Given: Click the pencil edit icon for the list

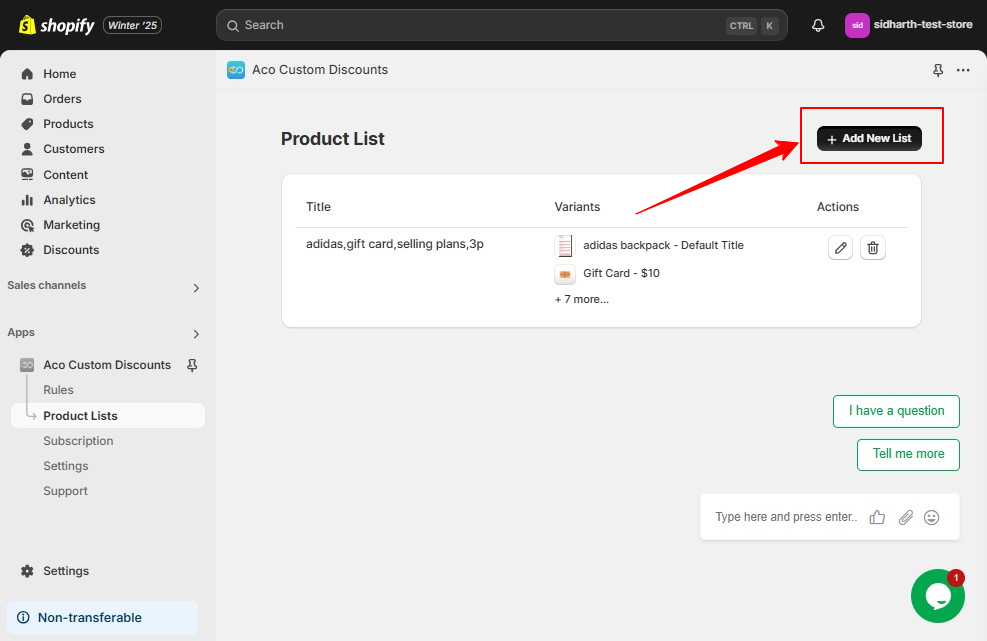Looking at the screenshot, I should tap(840, 247).
